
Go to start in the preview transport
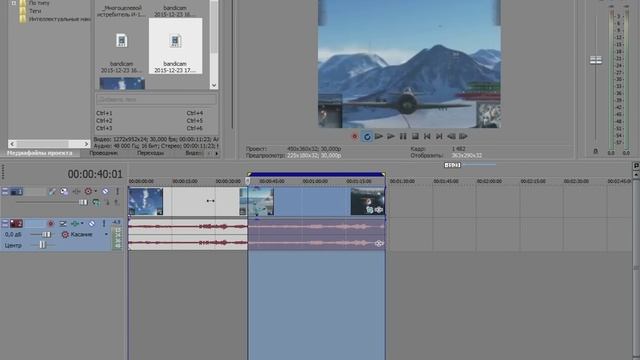coord(427,136)
